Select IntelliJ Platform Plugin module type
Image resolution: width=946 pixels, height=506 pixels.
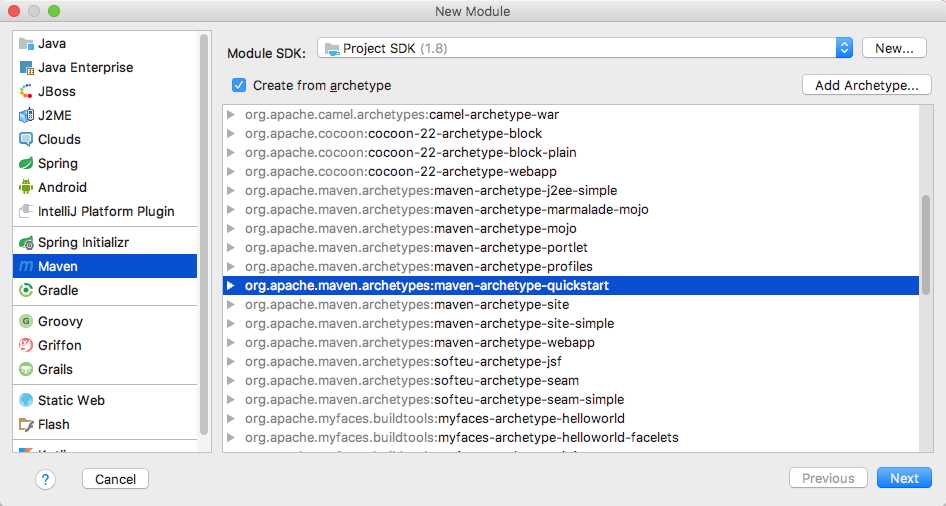pos(105,212)
